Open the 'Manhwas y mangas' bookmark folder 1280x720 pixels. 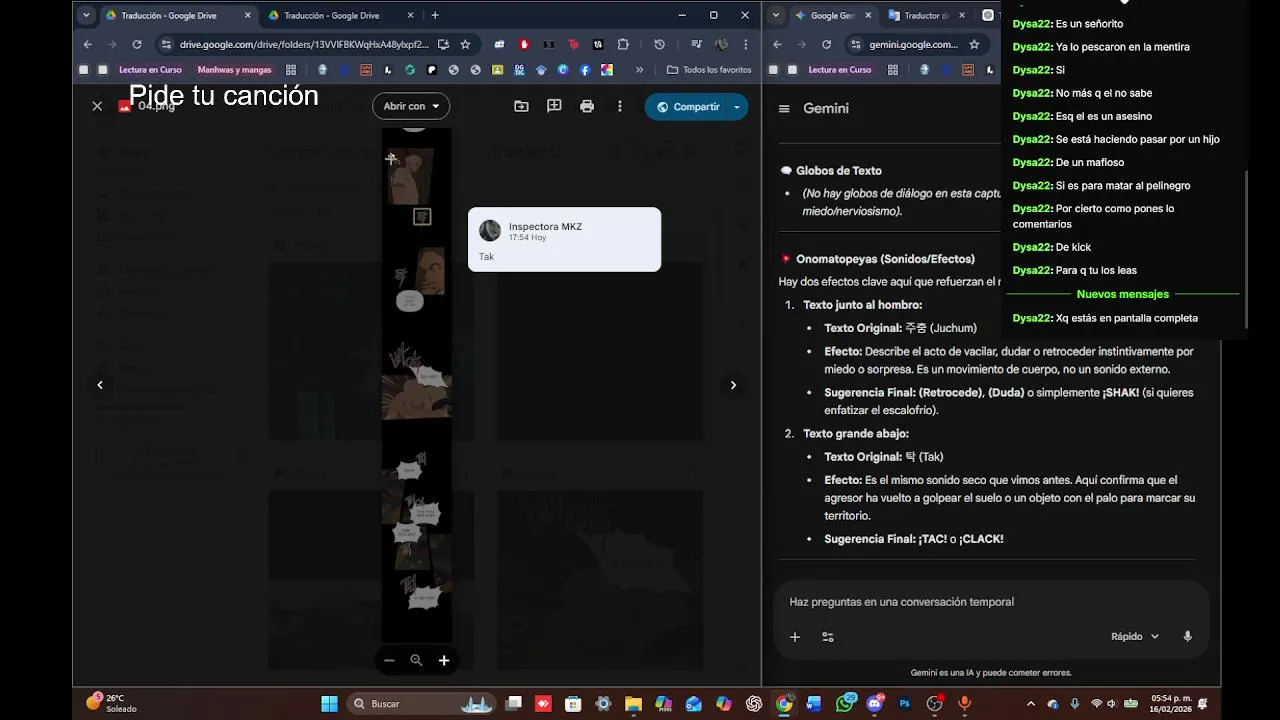click(234, 70)
